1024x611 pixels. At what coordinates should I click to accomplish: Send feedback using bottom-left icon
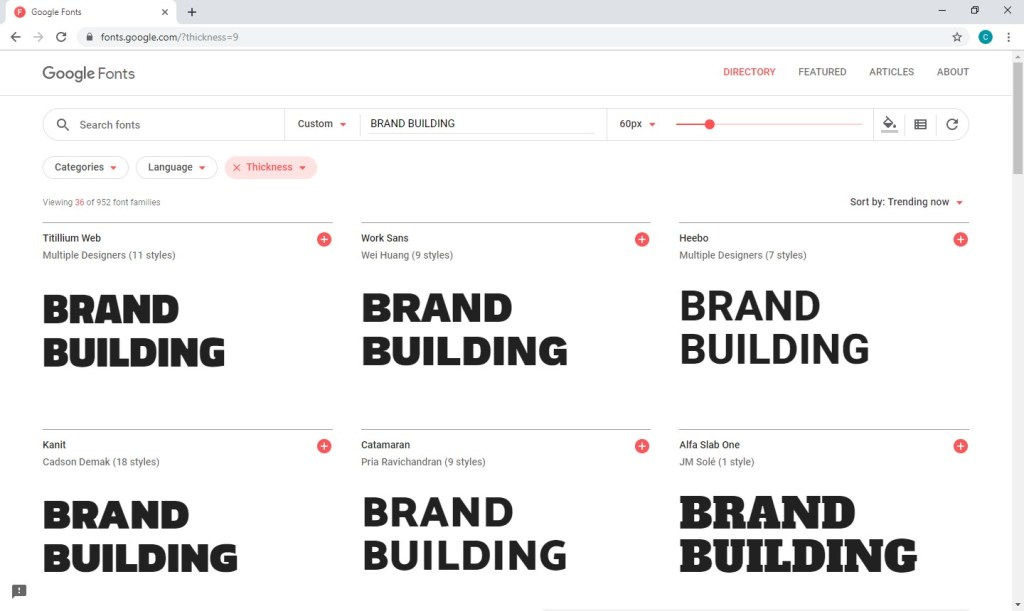(19, 591)
